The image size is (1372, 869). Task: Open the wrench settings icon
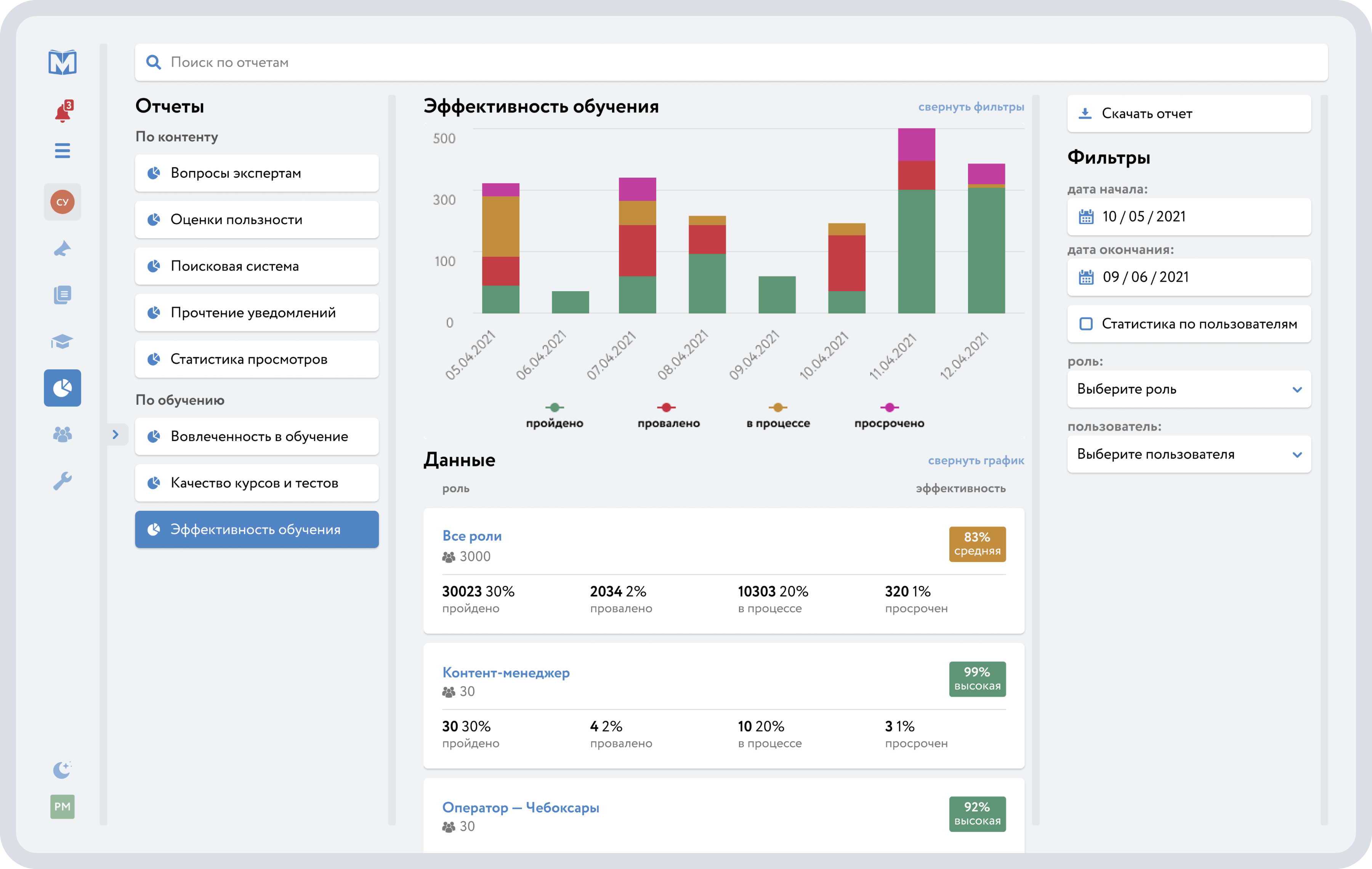point(62,481)
